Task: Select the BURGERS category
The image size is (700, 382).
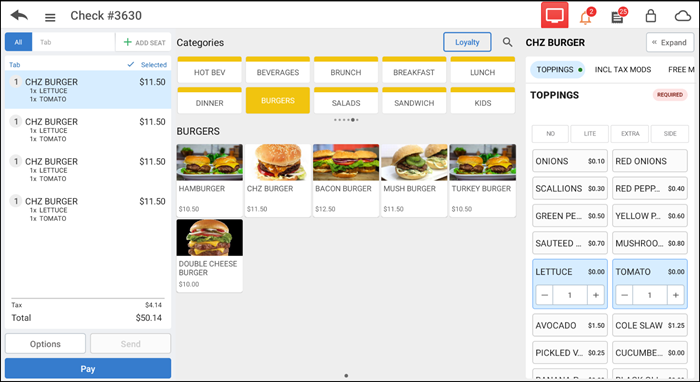Action: pos(278,100)
